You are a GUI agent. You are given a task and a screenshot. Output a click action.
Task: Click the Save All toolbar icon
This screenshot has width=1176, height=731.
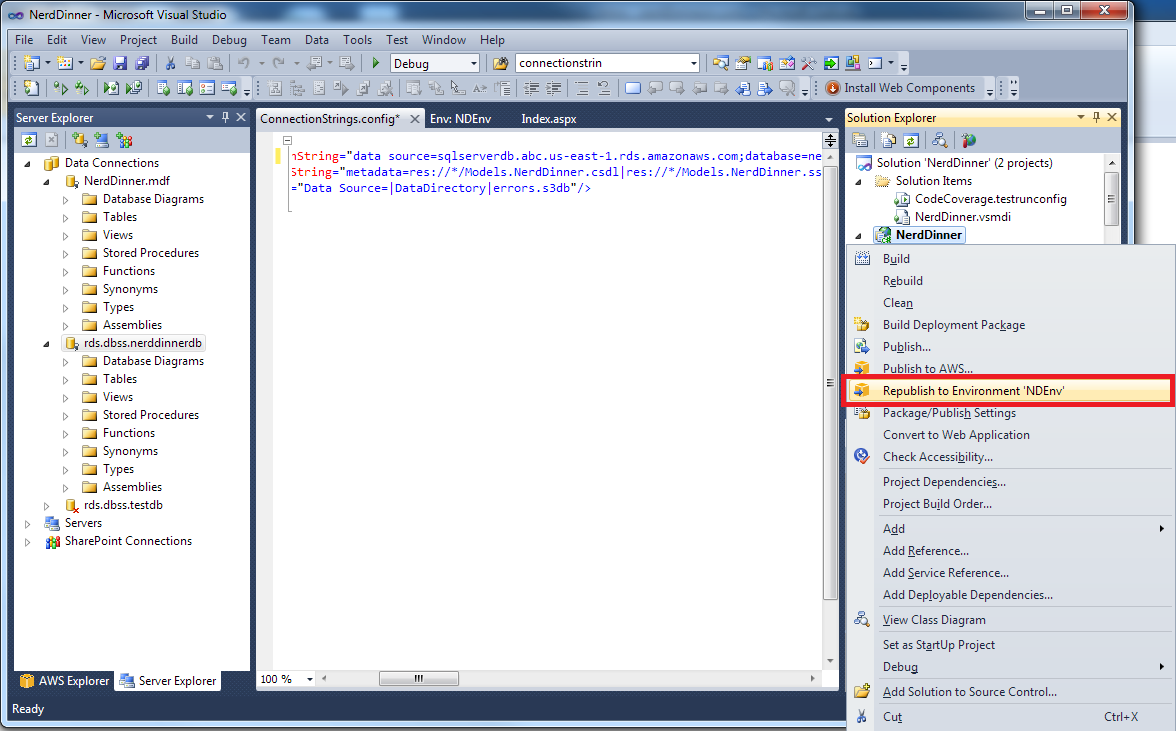(142, 63)
